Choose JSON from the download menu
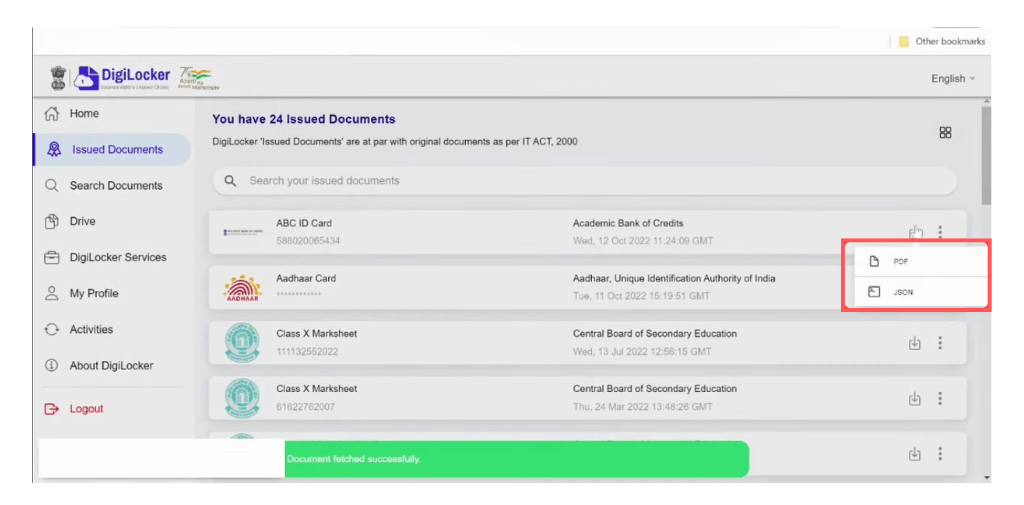Screen dimensions: 1024x505 pos(920,292)
